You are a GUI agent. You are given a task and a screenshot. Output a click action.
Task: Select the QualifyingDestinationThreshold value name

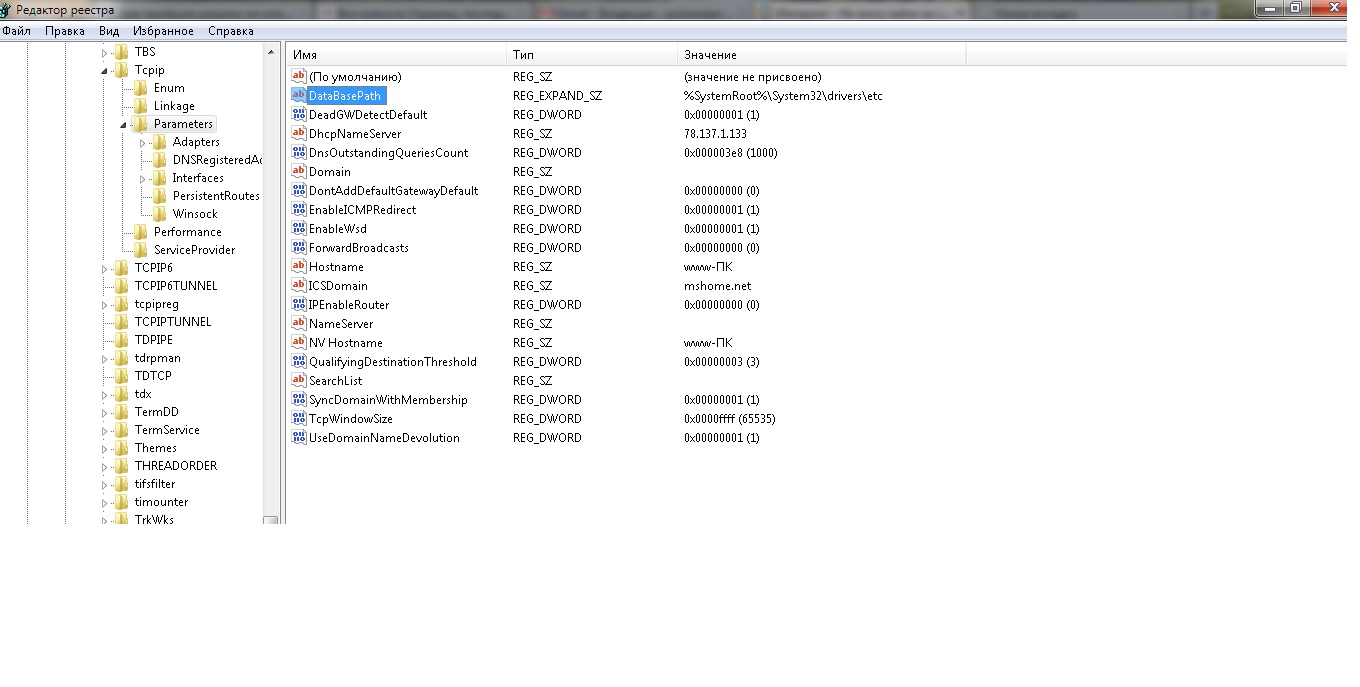click(x=393, y=361)
